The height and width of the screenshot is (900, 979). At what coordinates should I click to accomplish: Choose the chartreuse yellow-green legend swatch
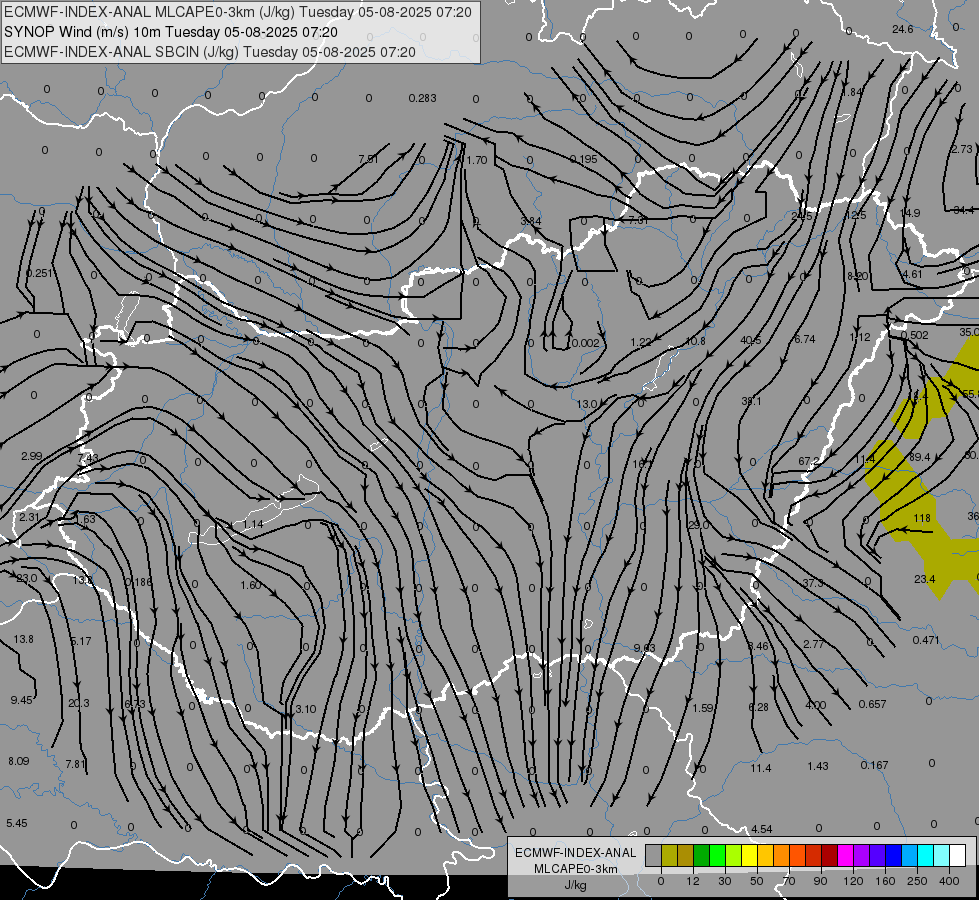point(734,856)
